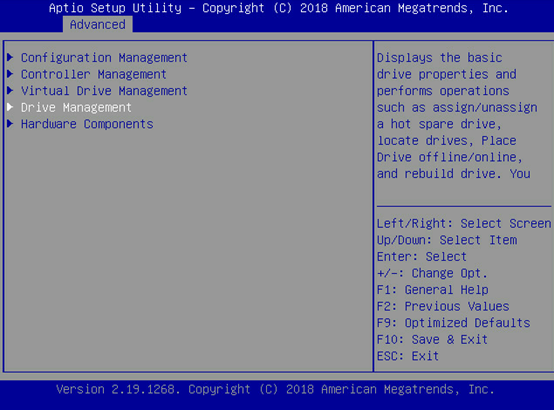Select the highlighted Drive Management entry
Screen dimensions: 554x410
point(76,107)
